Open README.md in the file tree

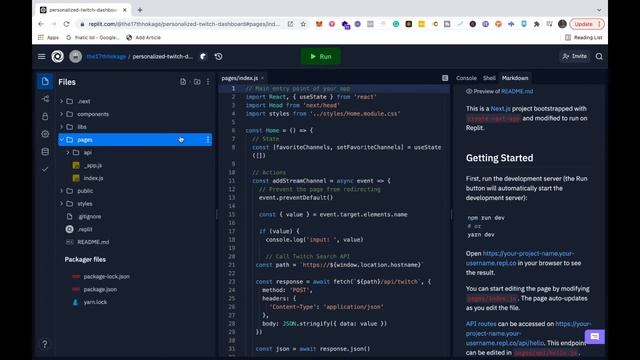coord(93,242)
